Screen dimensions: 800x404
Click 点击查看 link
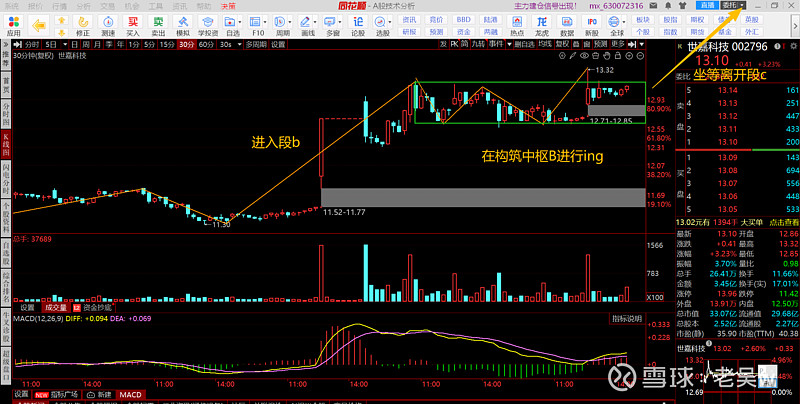[x=784, y=222]
